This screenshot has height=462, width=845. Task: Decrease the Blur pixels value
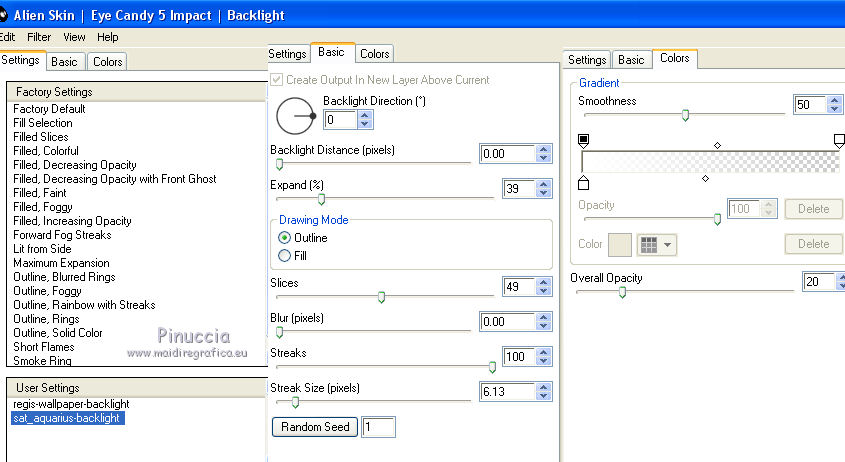pos(544,326)
